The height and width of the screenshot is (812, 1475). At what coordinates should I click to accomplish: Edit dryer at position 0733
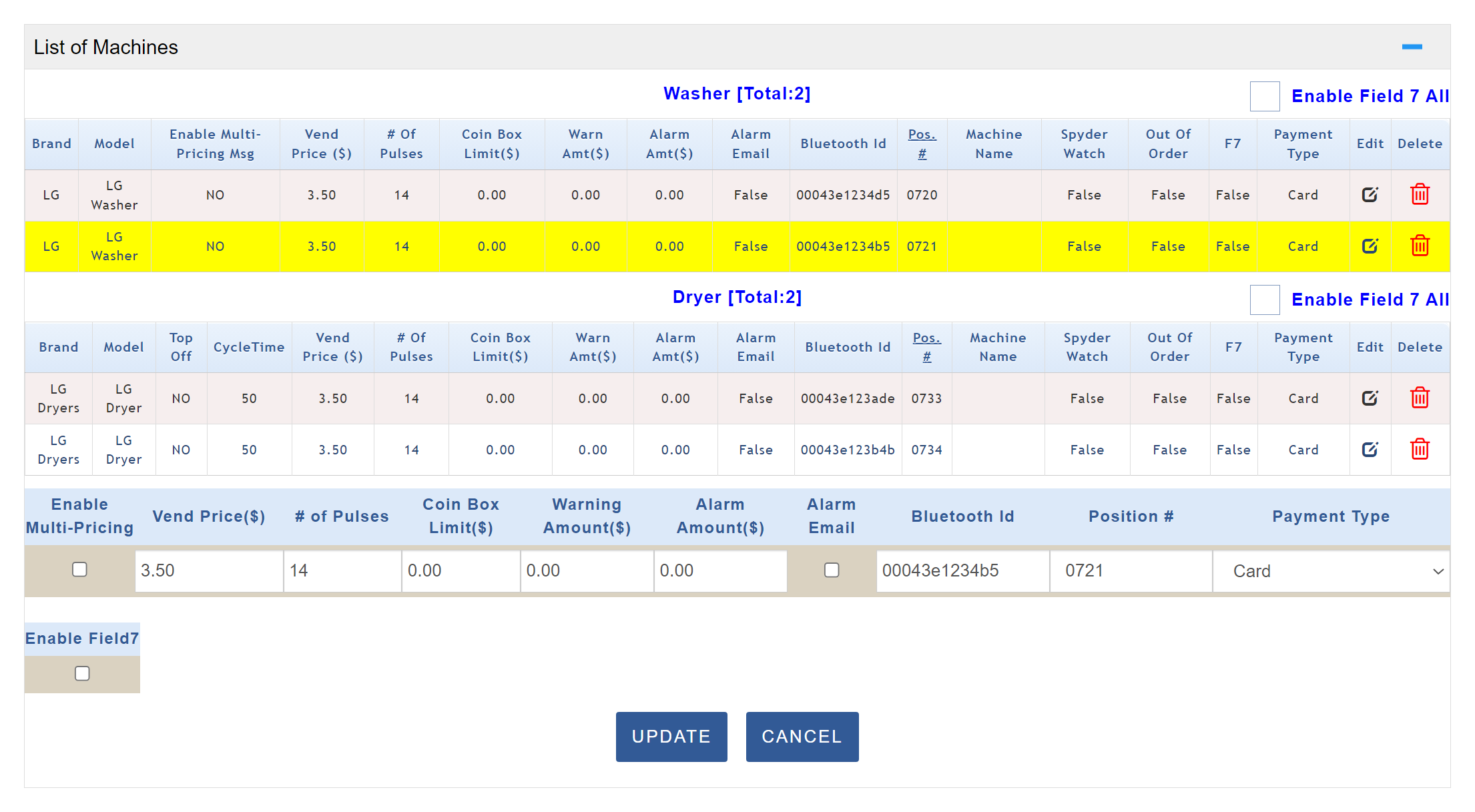pos(1370,398)
